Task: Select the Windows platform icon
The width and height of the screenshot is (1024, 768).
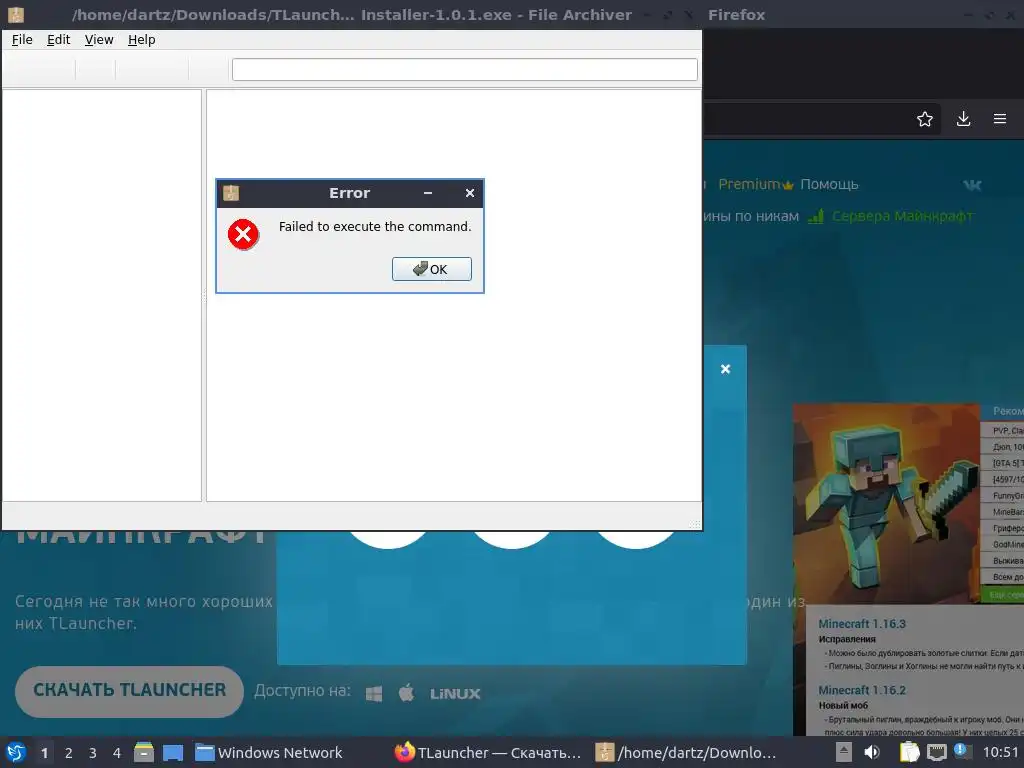Action: coord(374,694)
